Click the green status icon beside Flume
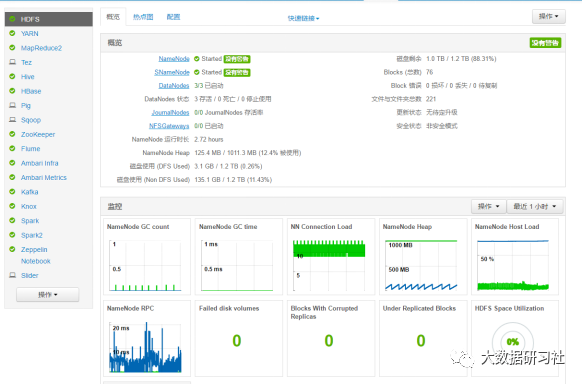Screen dimensions: 583x384 12,148
